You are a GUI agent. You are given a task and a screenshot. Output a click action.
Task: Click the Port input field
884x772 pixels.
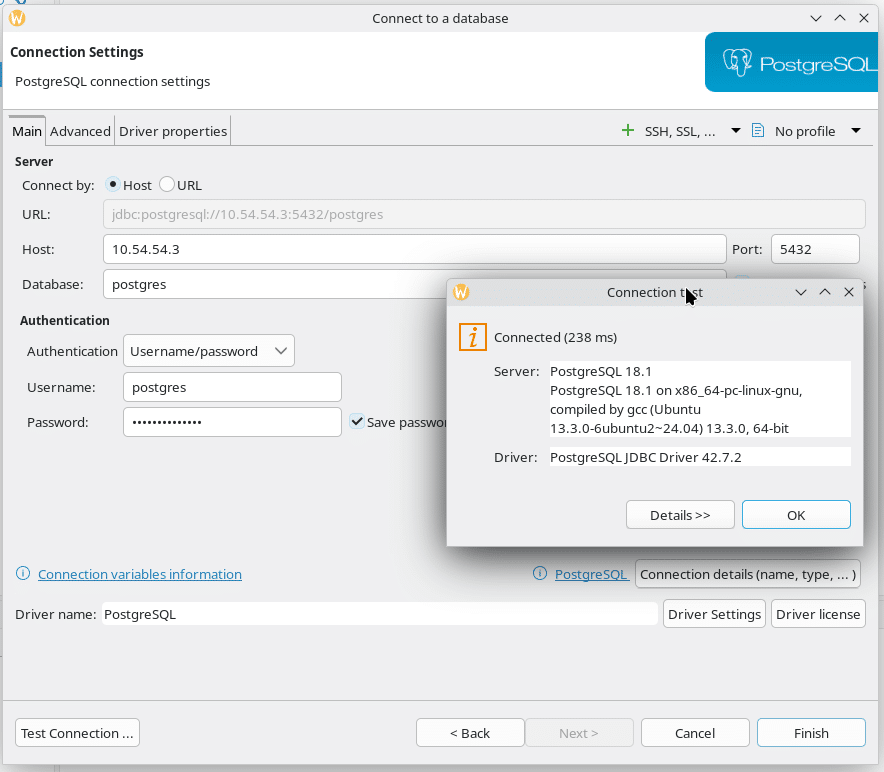(815, 249)
